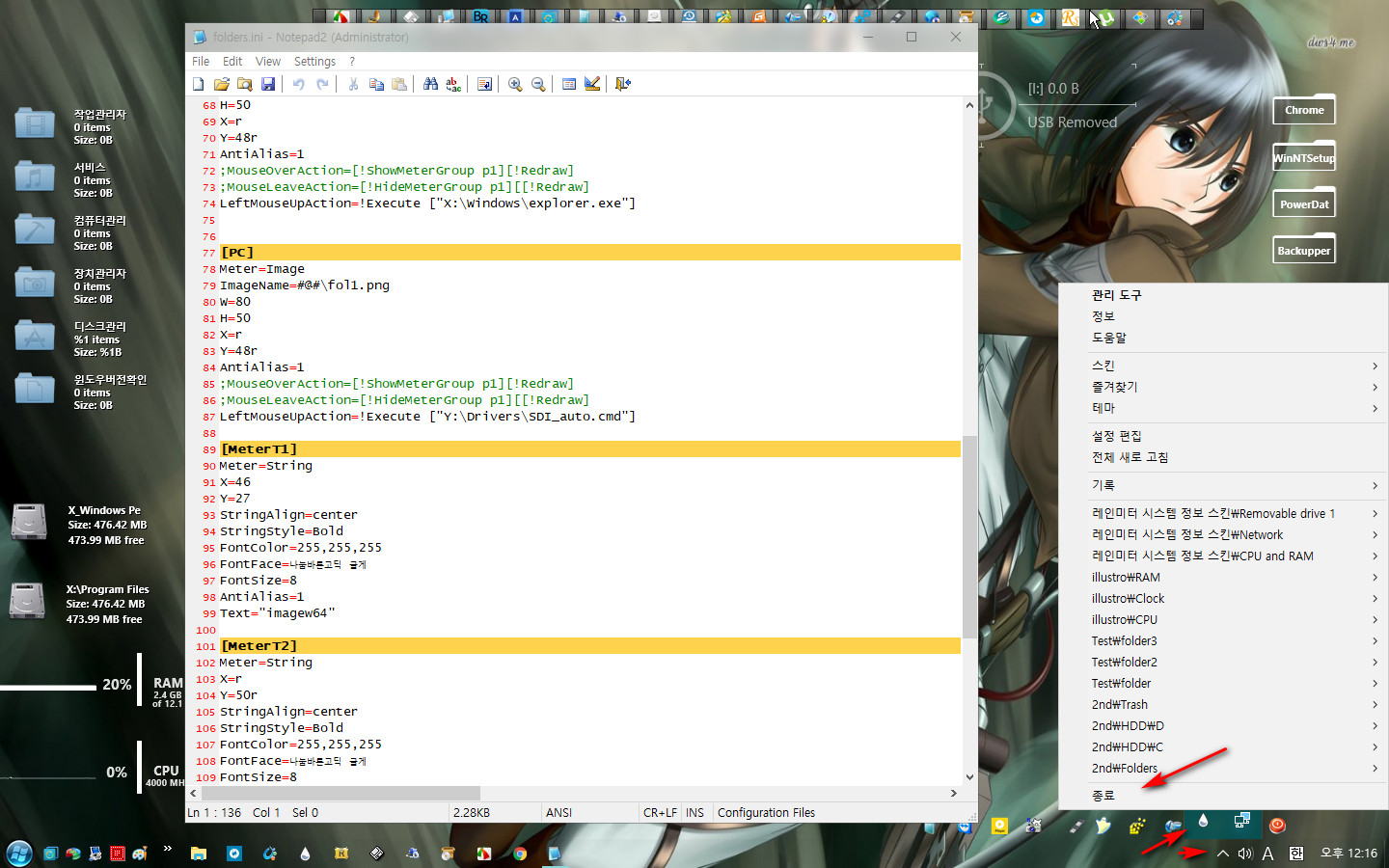Click the Zoom in magnifier icon
1389x868 pixels.
click(x=515, y=84)
